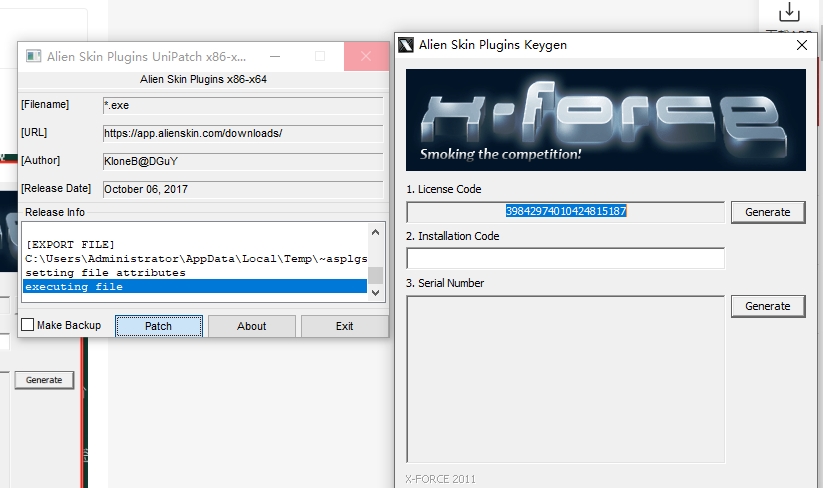Click the UniPatch title bar app icon
Viewport: 823px width, 488px height.
point(34,56)
